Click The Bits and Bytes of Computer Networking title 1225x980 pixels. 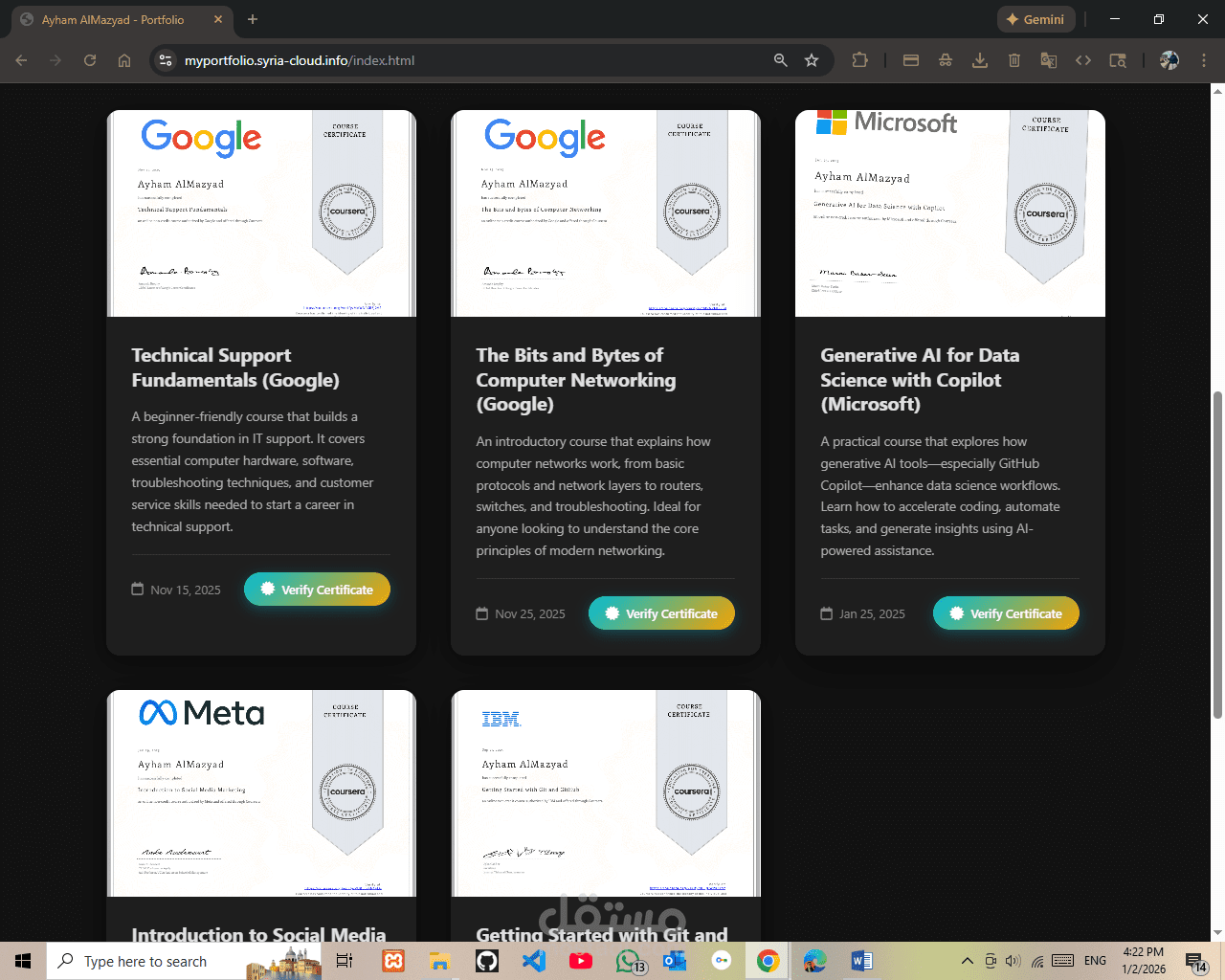pos(576,380)
